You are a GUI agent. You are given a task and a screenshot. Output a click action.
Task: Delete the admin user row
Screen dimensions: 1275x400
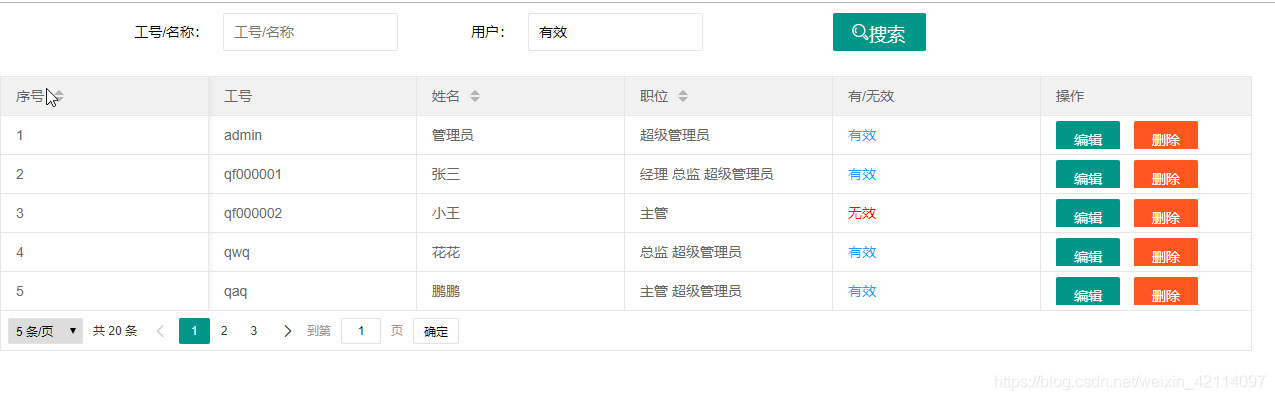pos(1165,138)
